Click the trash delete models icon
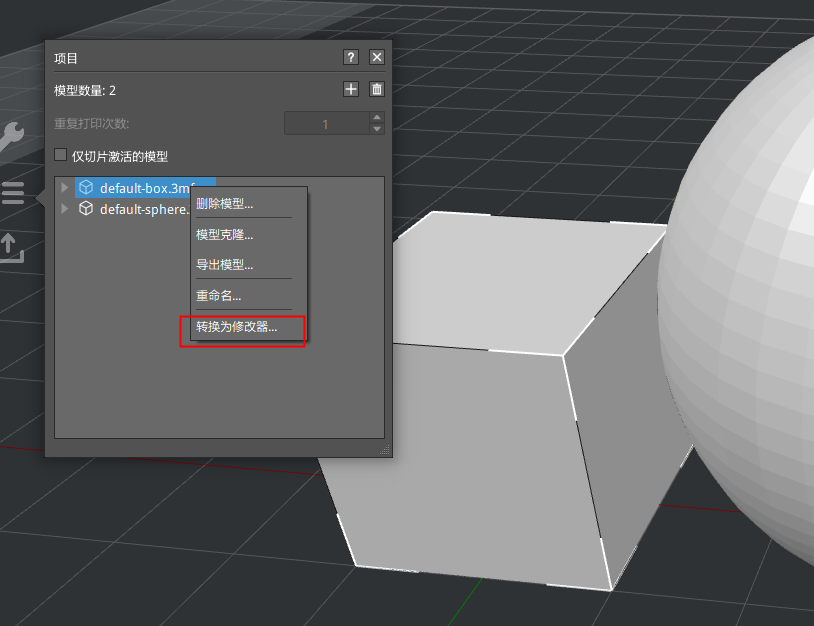The height and width of the screenshot is (626, 814). [377, 89]
